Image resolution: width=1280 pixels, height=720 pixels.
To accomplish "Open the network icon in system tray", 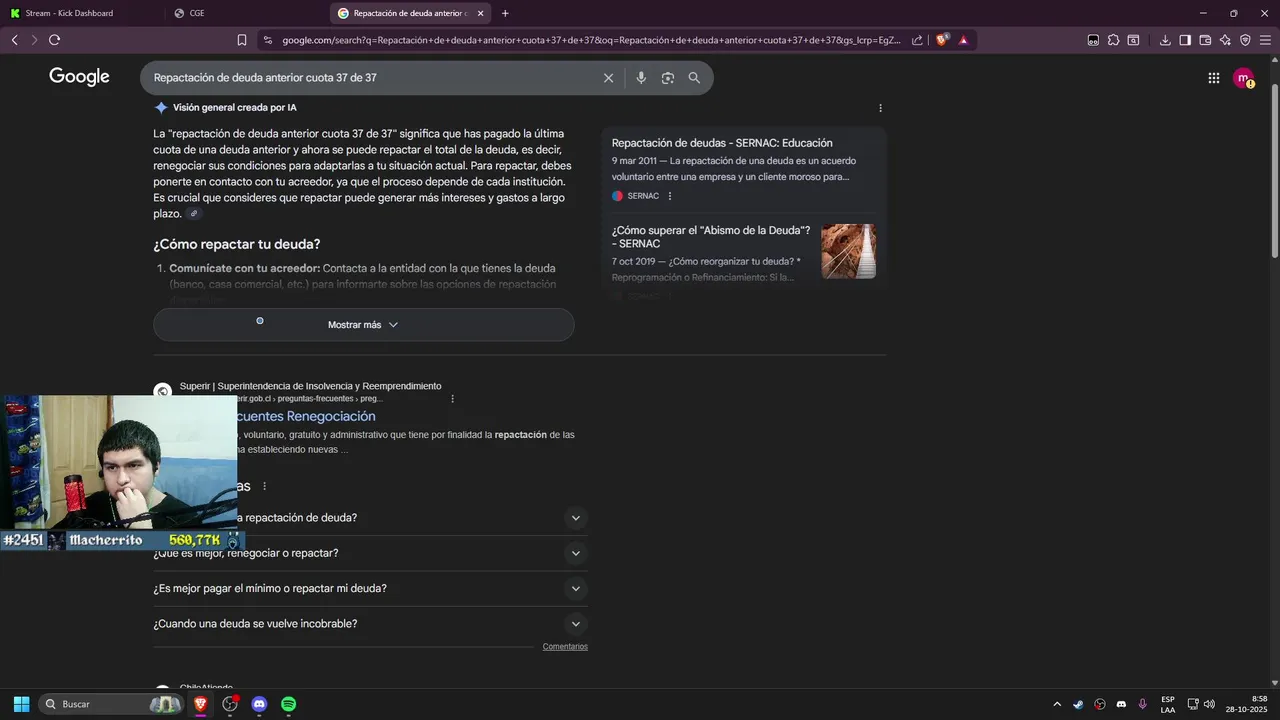I will coord(1193,704).
